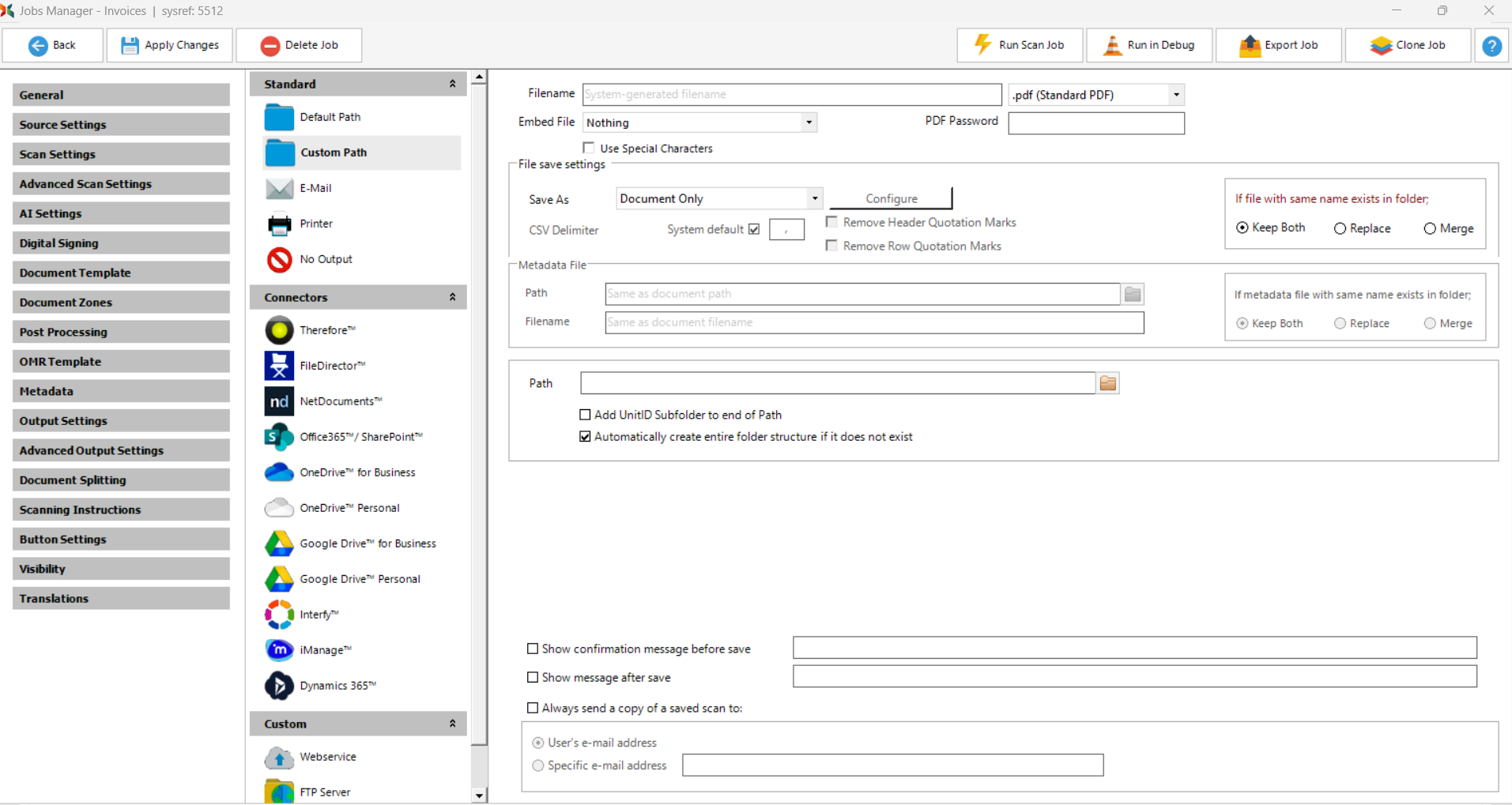Open the Output Settings menu item
Image resolution: width=1512 pixels, height=805 pixels.
coord(121,421)
